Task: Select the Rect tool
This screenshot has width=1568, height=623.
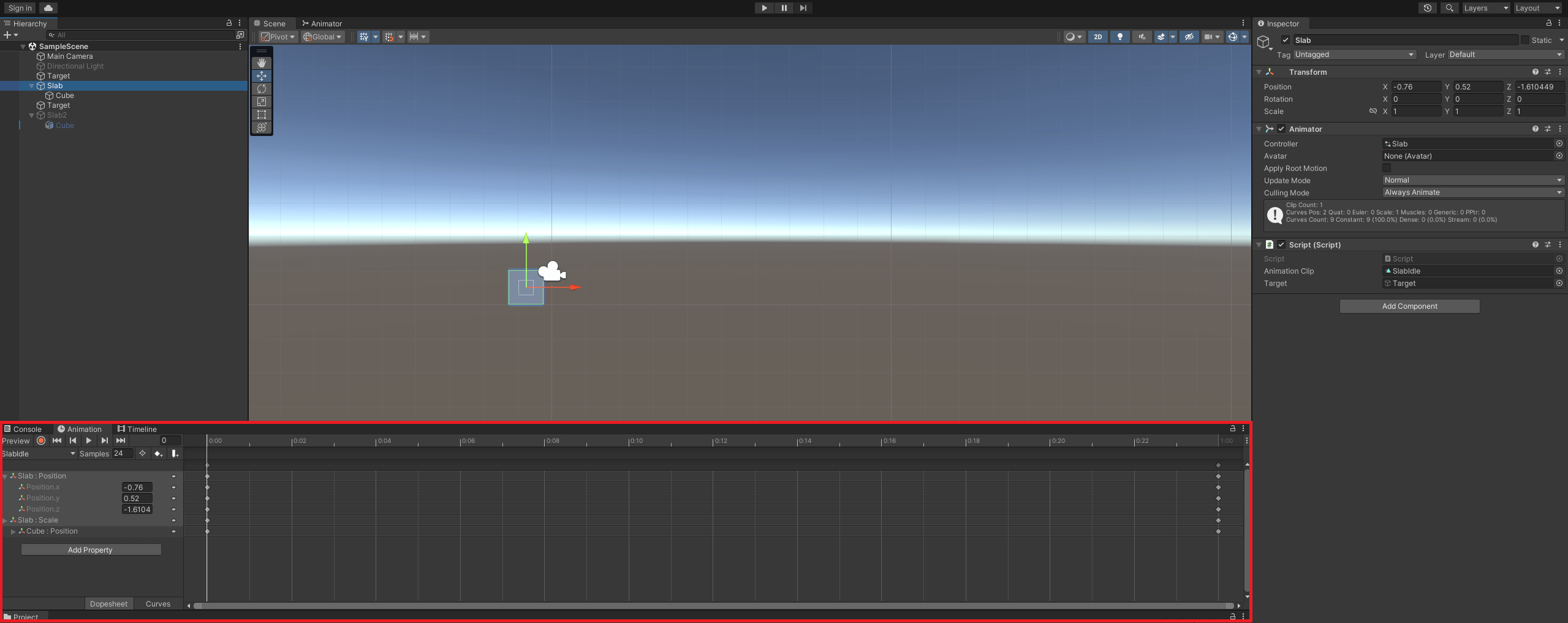Action: click(262, 115)
